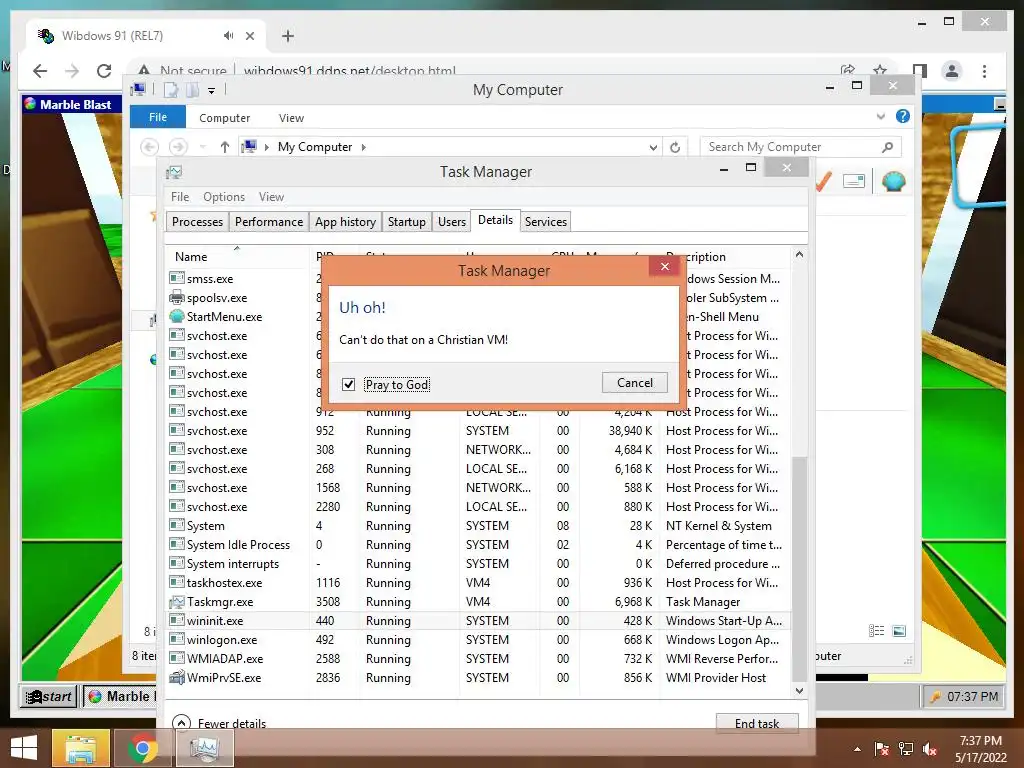The height and width of the screenshot is (768, 1024).
Task: Expand the address bar history dropdown
Action: tap(652, 148)
